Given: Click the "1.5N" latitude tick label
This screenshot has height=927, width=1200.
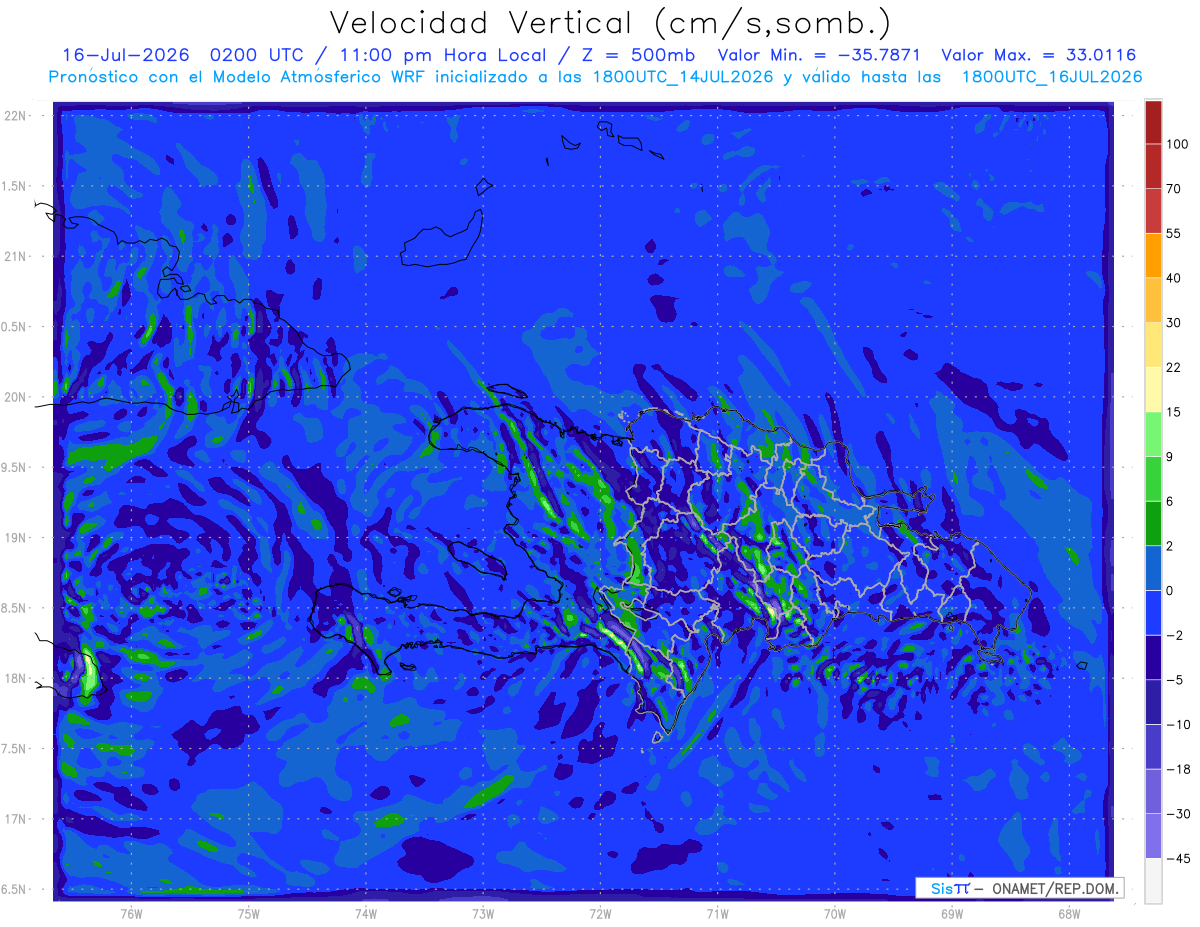Looking at the screenshot, I should click(14, 186).
